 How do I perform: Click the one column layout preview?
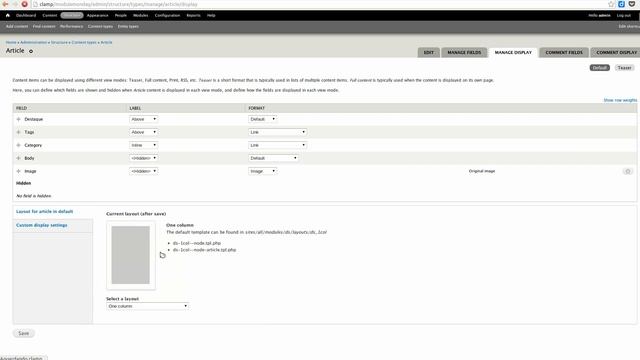tap(131, 255)
